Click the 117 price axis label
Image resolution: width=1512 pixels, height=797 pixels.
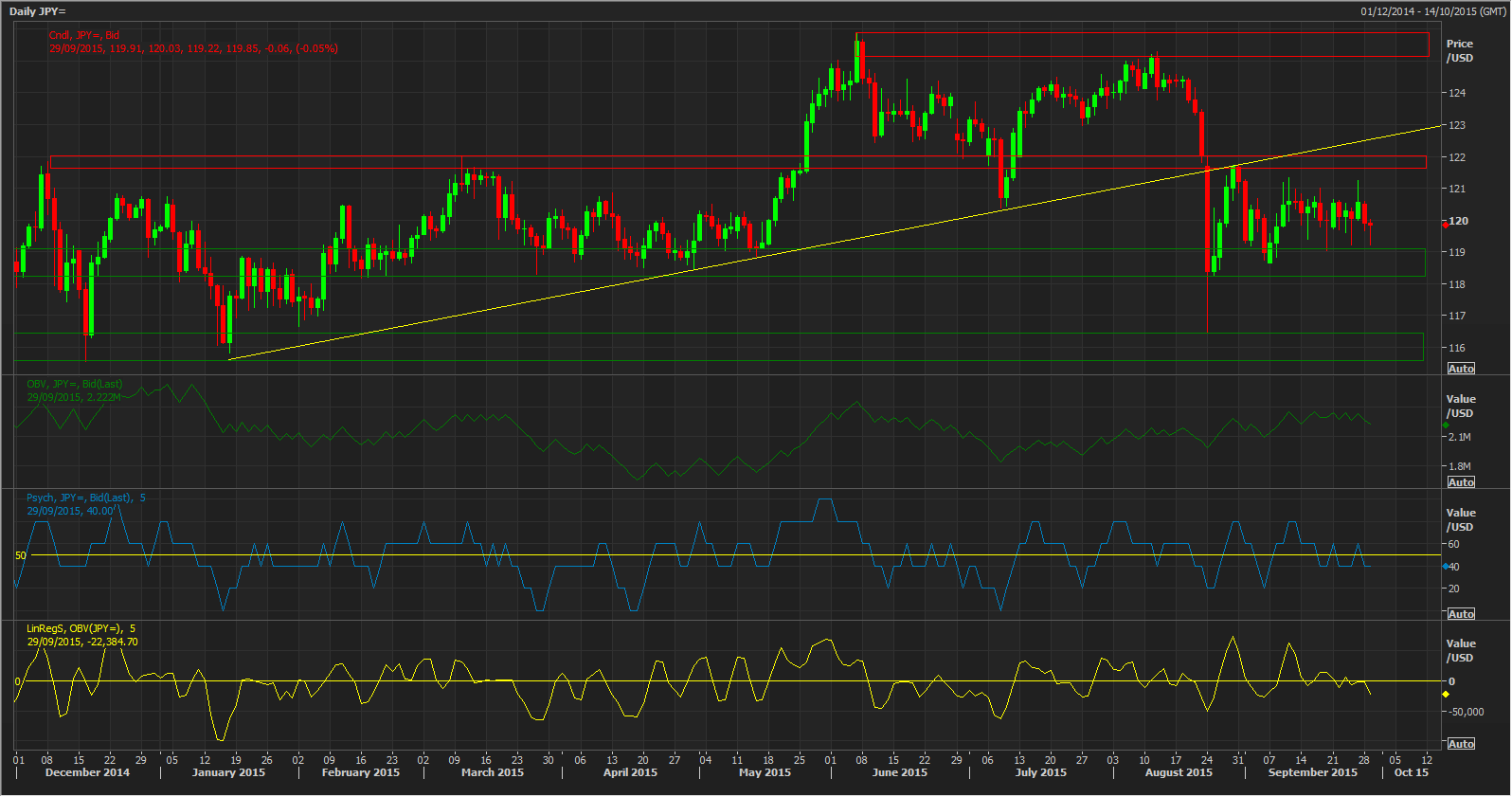pyautogui.click(x=1457, y=316)
